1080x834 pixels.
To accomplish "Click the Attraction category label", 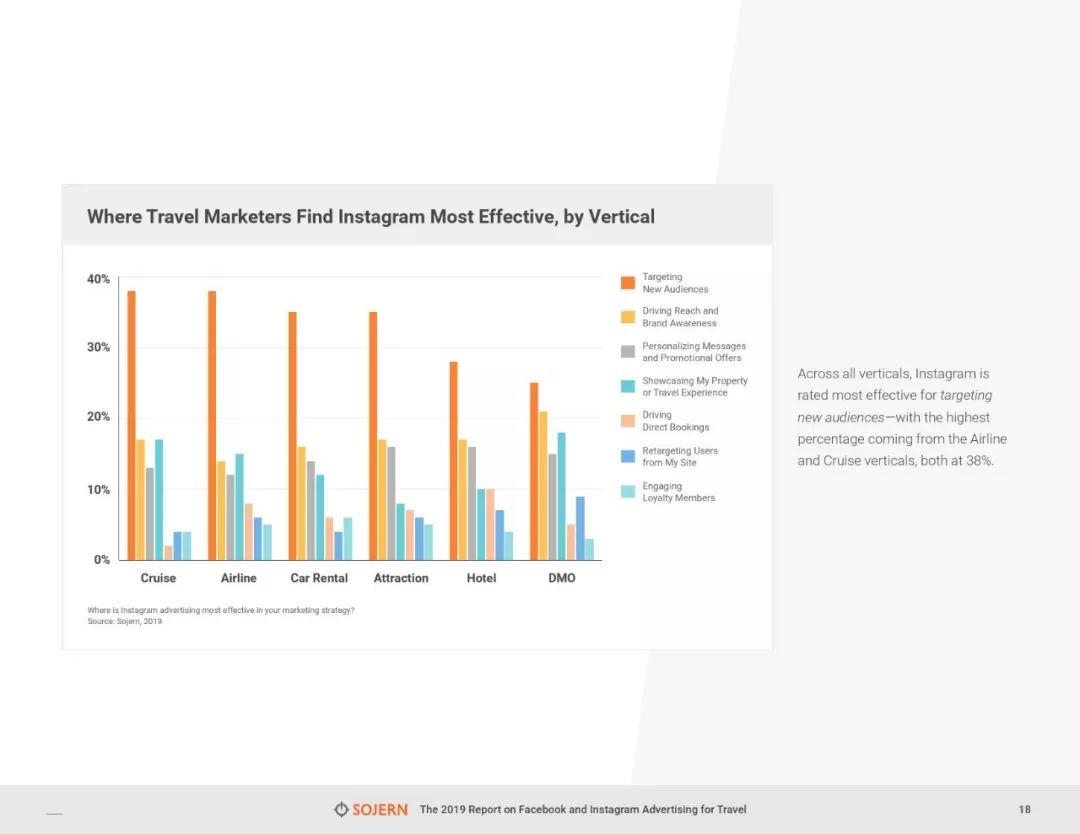I will pos(401,578).
